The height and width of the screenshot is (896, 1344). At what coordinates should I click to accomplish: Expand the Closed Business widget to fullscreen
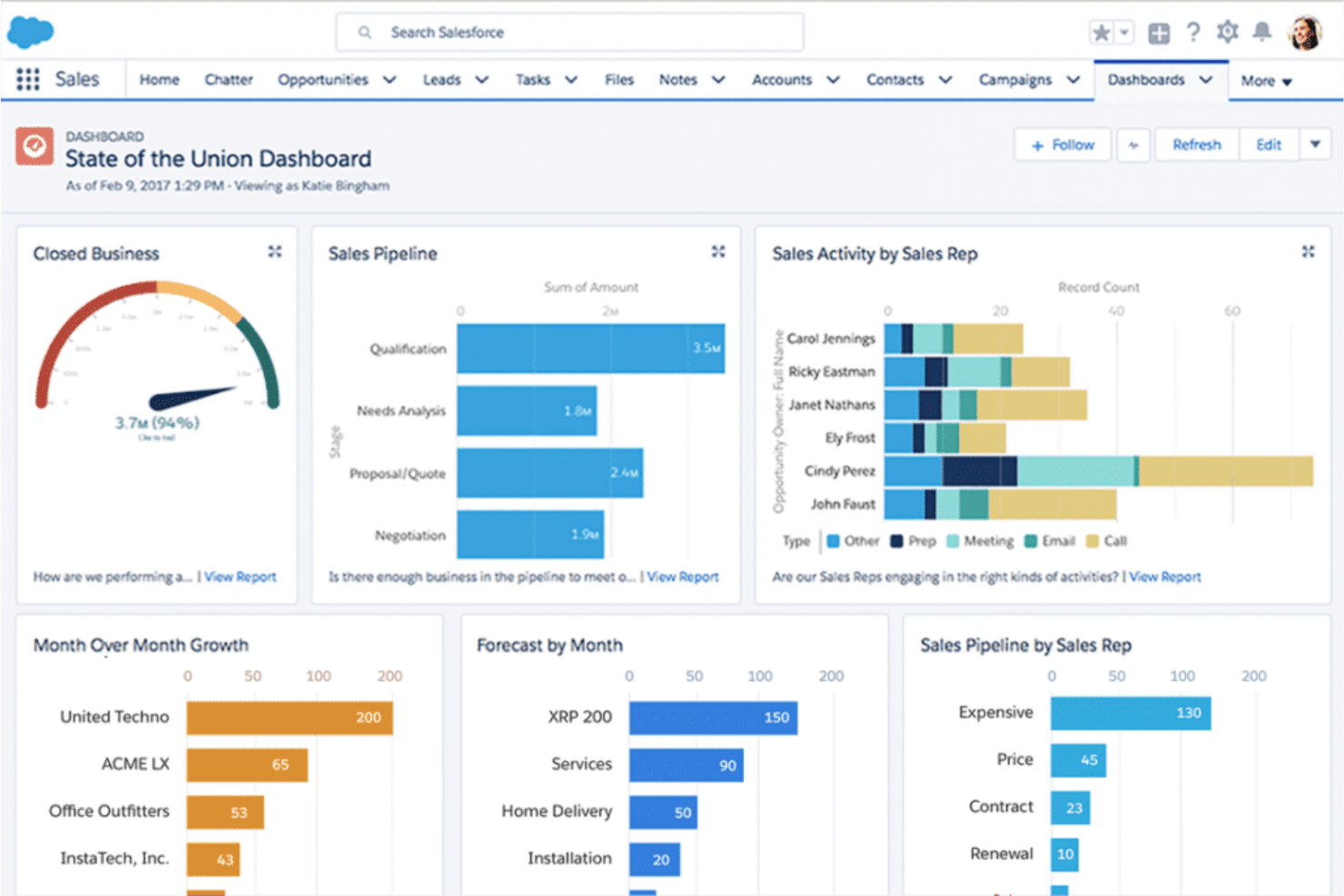[275, 251]
